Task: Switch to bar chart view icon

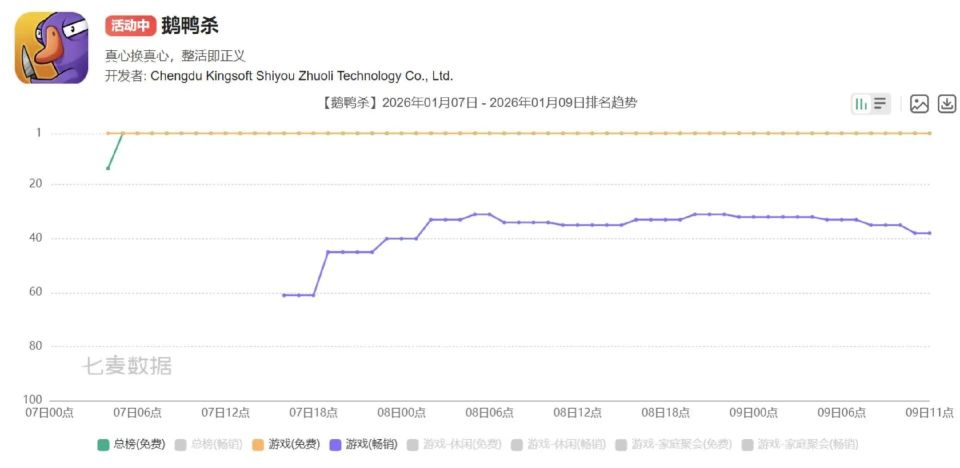Action: tap(860, 104)
